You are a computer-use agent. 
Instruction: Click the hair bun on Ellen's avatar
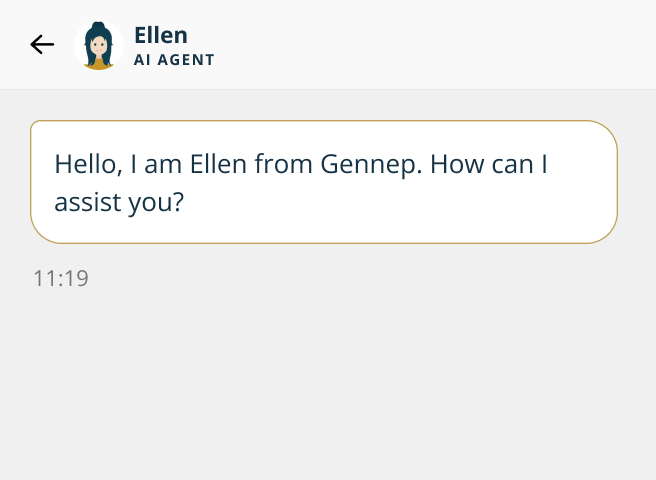click(x=98, y=26)
